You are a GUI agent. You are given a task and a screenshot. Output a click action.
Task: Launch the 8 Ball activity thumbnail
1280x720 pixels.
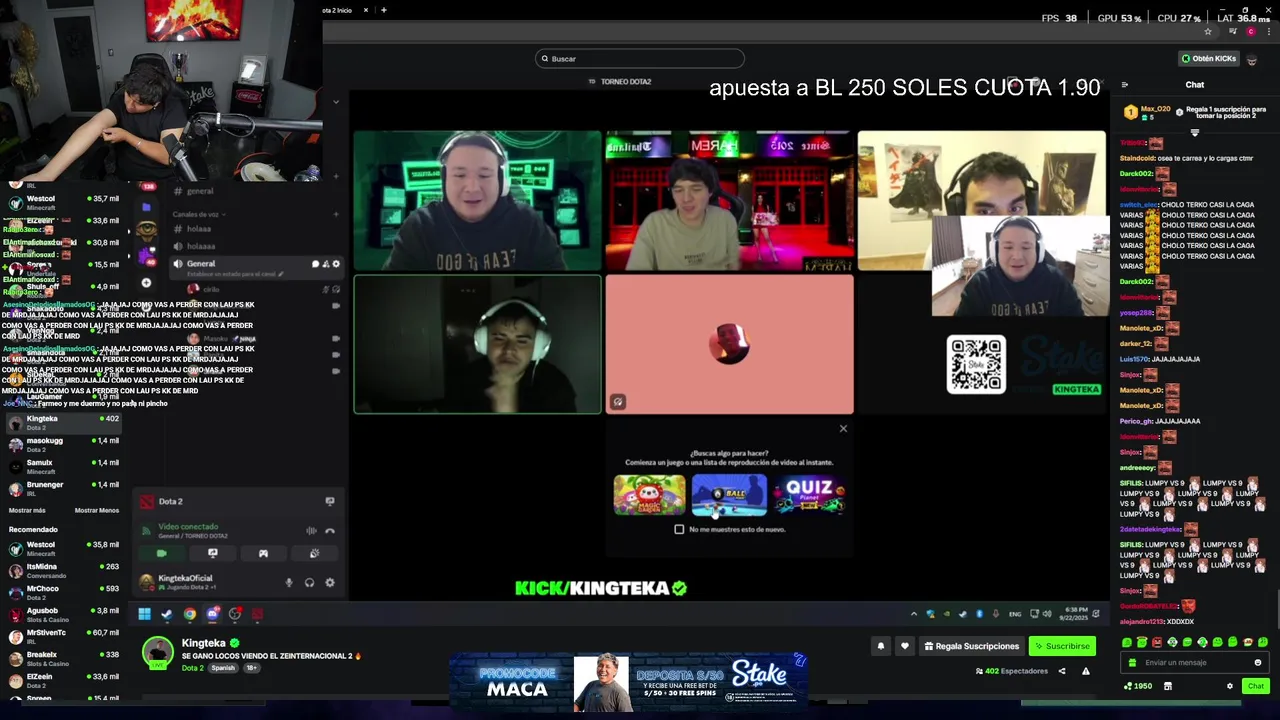pyautogui.click(x=729, y=495)
